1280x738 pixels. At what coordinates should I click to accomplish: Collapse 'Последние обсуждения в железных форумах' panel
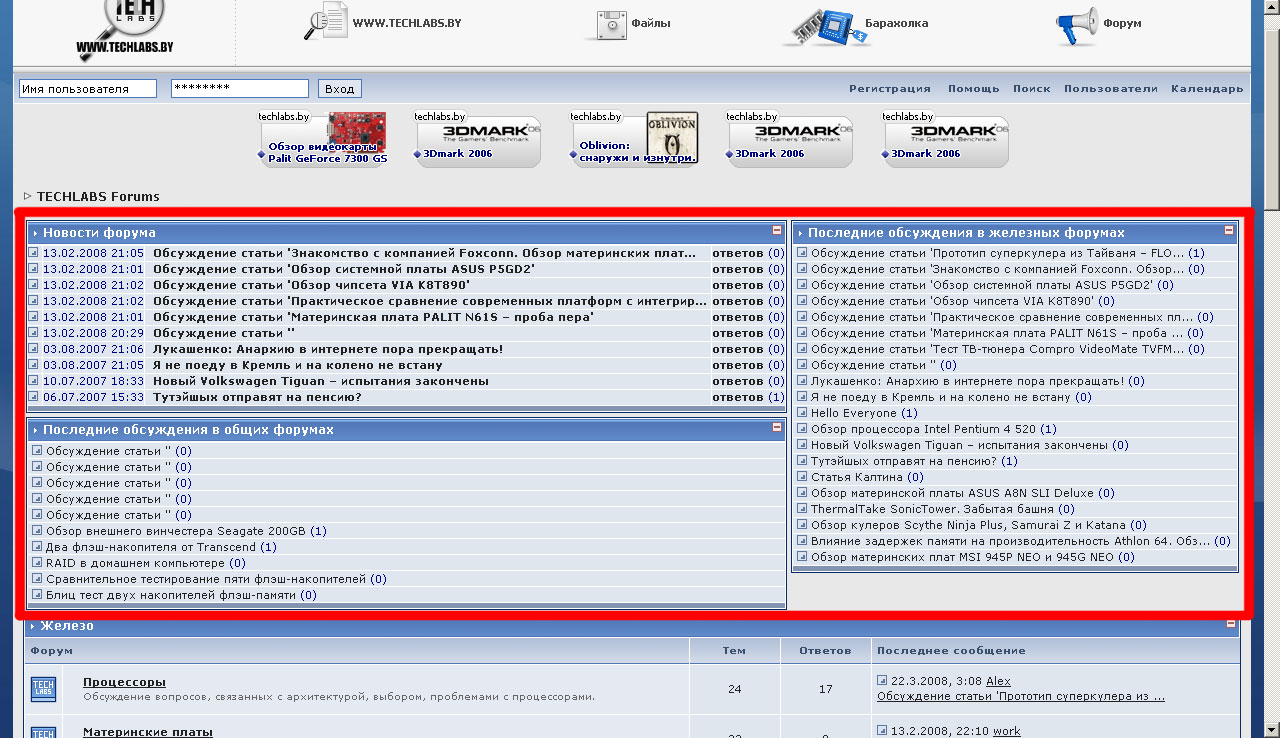point(1229,231)
